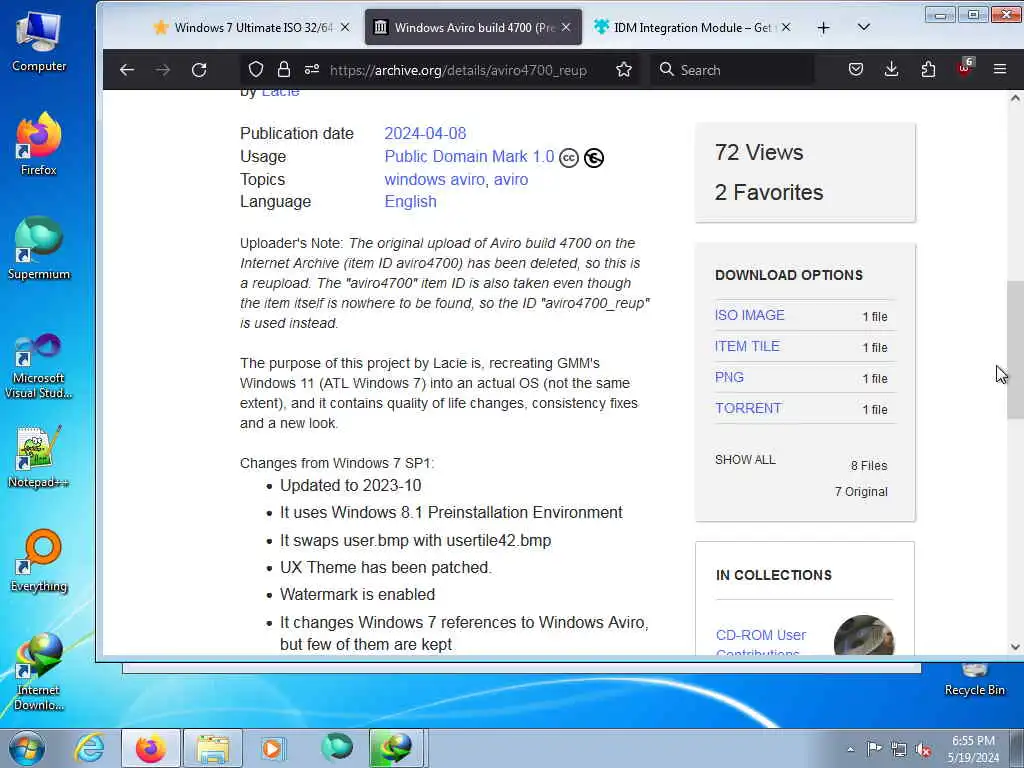Select the Windows Aviro build 4700 tab
1024x768 pixels.
tap(473, 27)
